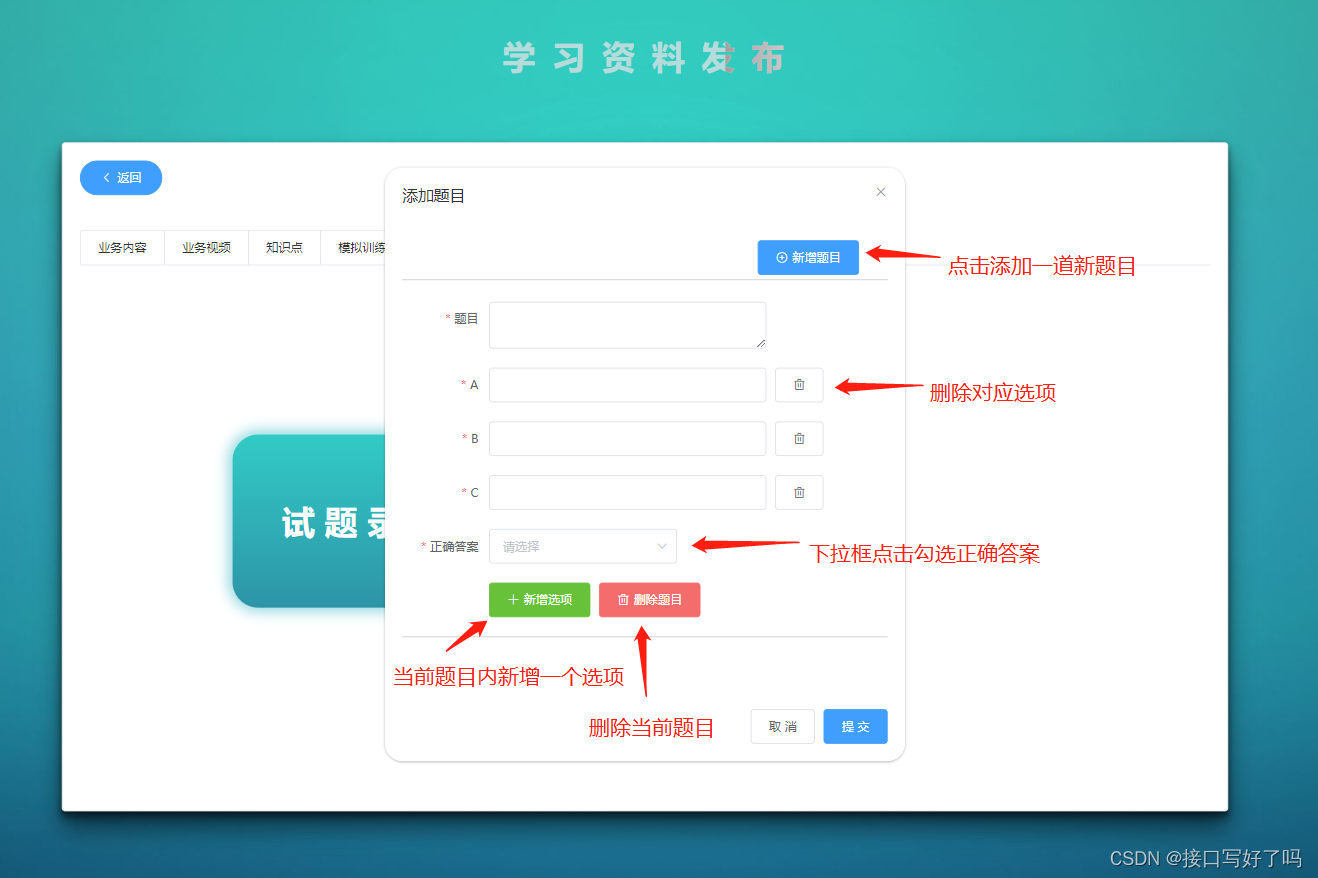
Task: Delete option B with its trash icon
Action: (x=799, y=438)
